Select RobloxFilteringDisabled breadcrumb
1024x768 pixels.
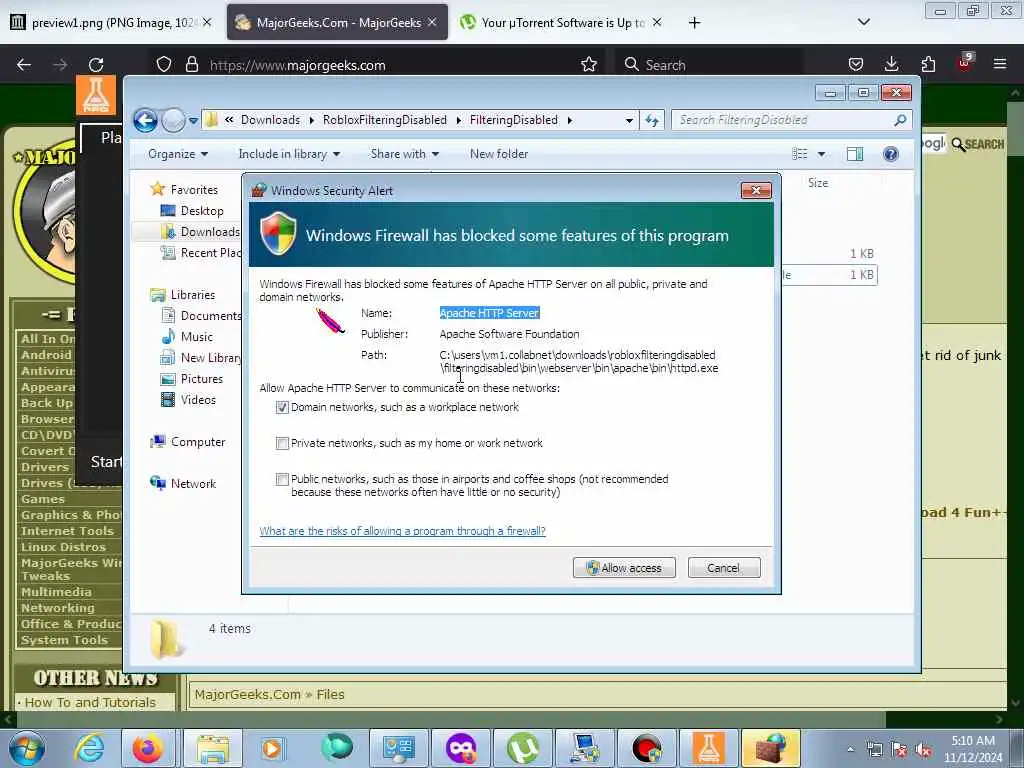[x=385, y=120]
